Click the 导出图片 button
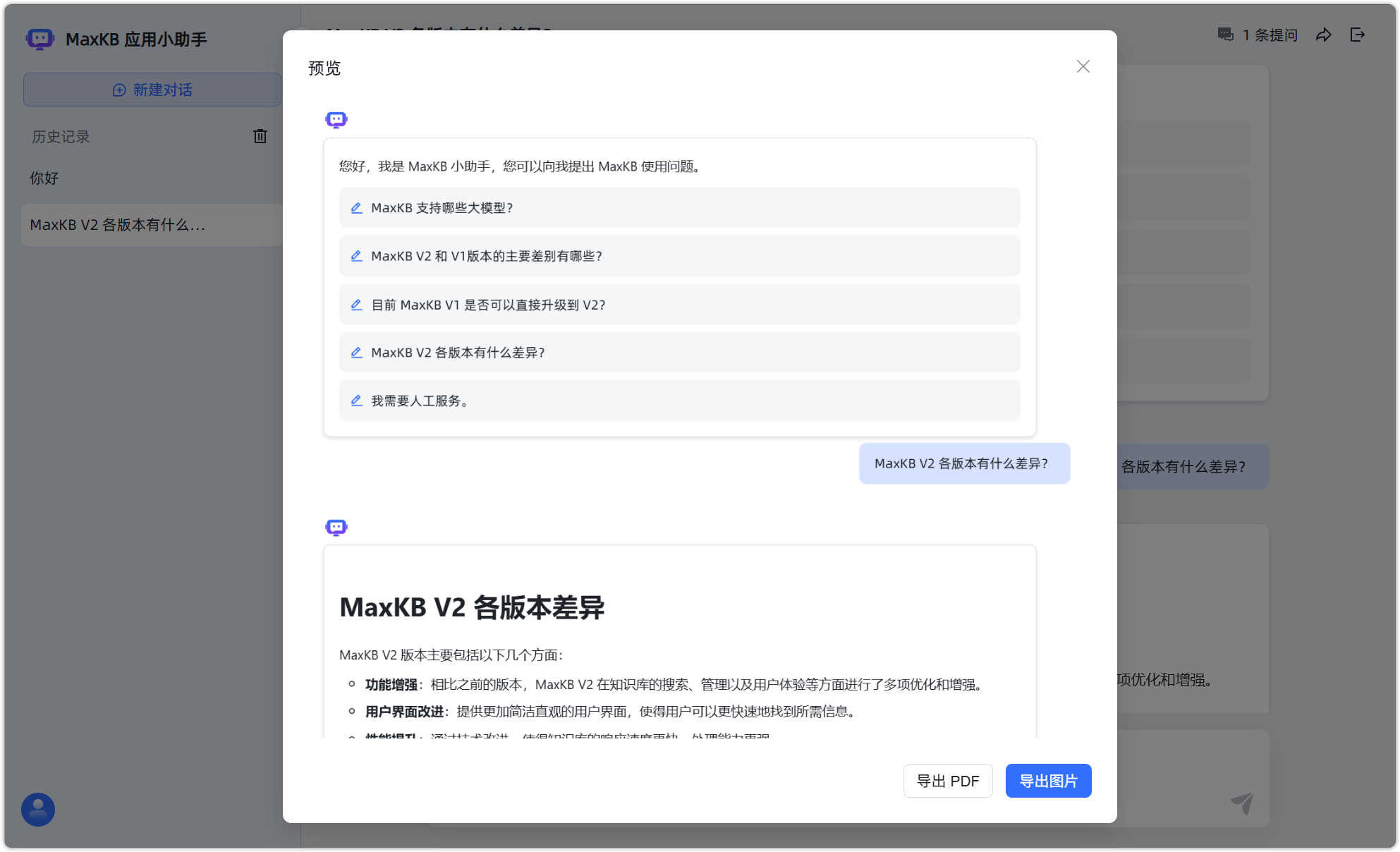 [1048, 781]
